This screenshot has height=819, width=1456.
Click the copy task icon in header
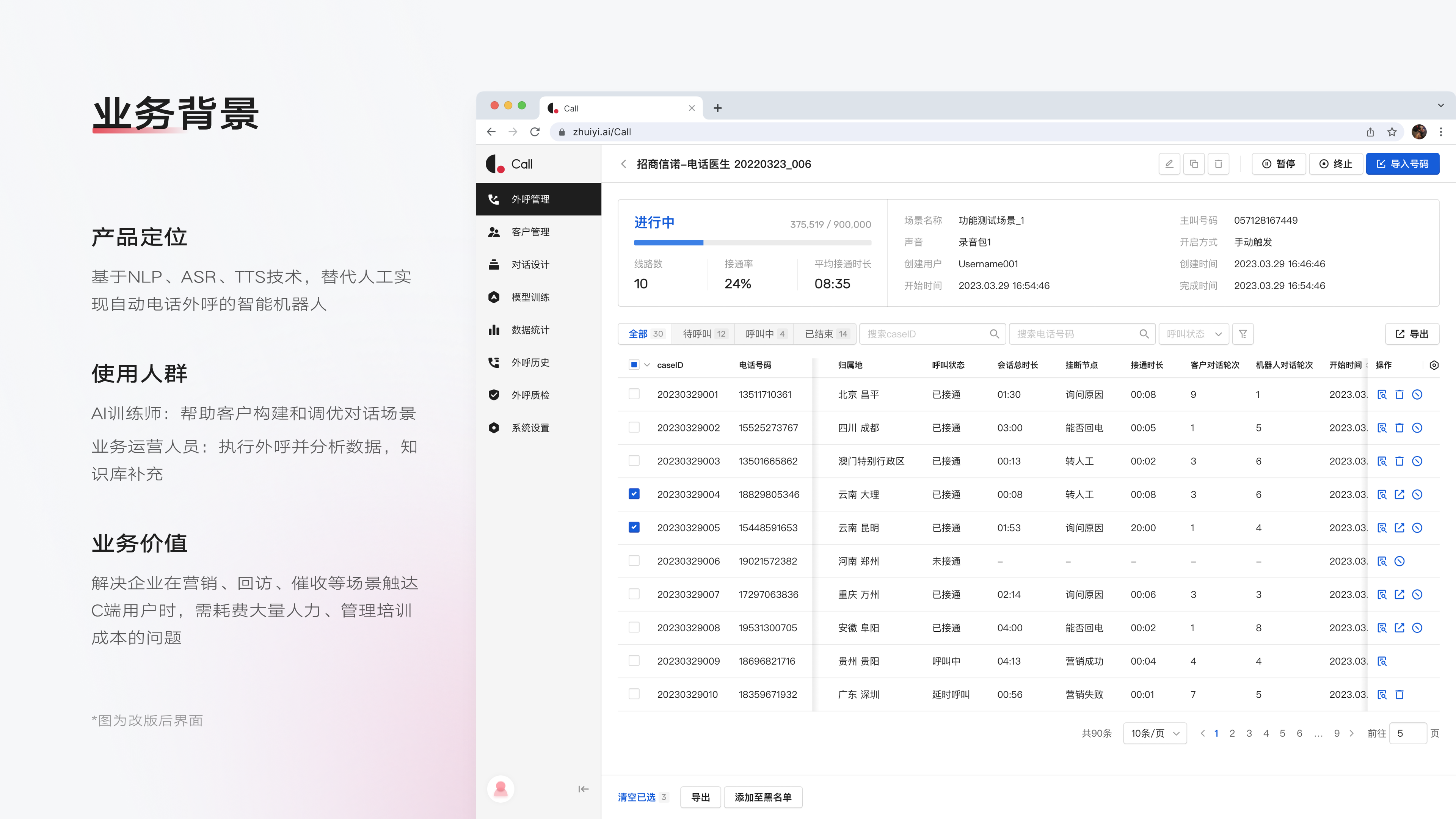click(x=1194, y=164)
